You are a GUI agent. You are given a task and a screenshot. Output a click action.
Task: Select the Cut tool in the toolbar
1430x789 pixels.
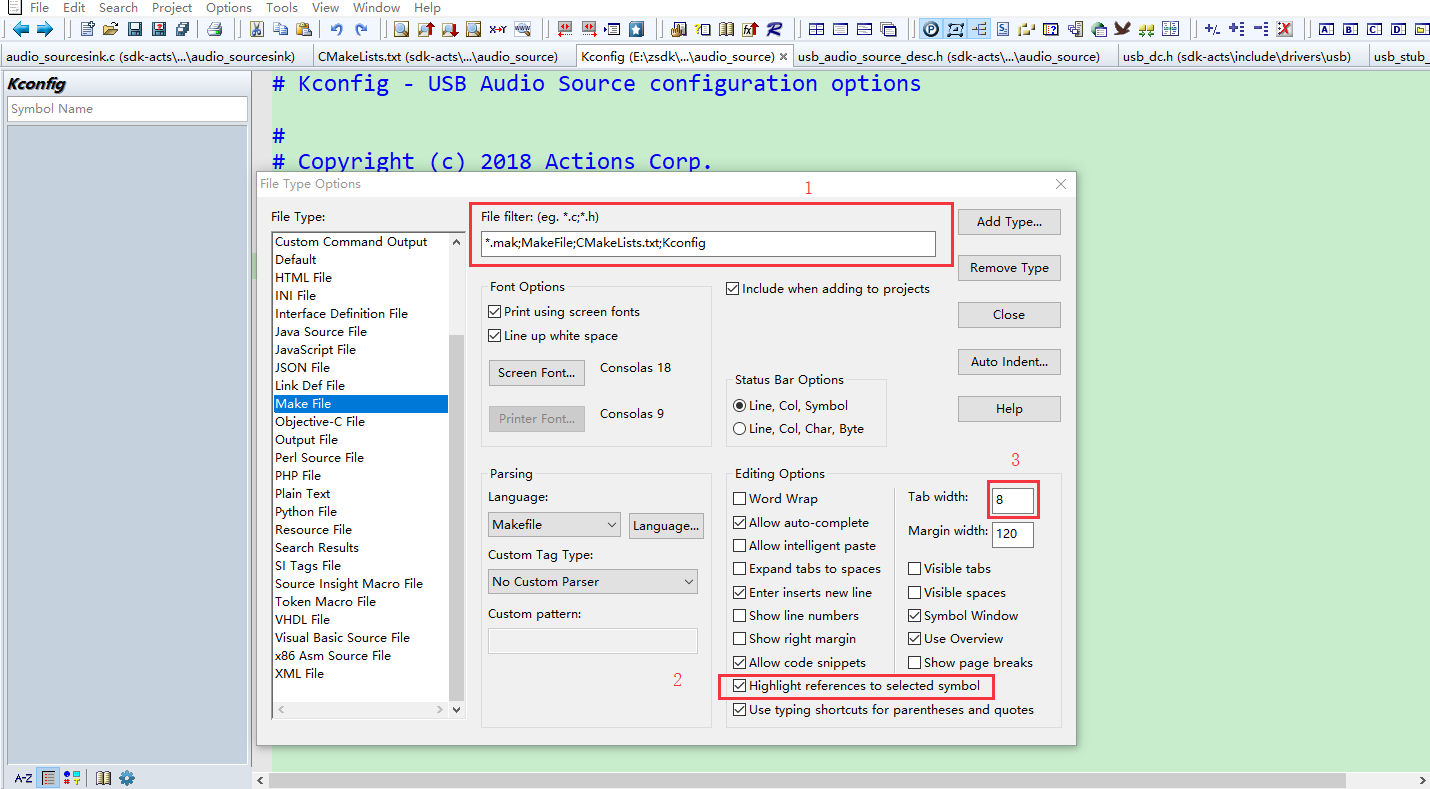(x=257, y=29)
